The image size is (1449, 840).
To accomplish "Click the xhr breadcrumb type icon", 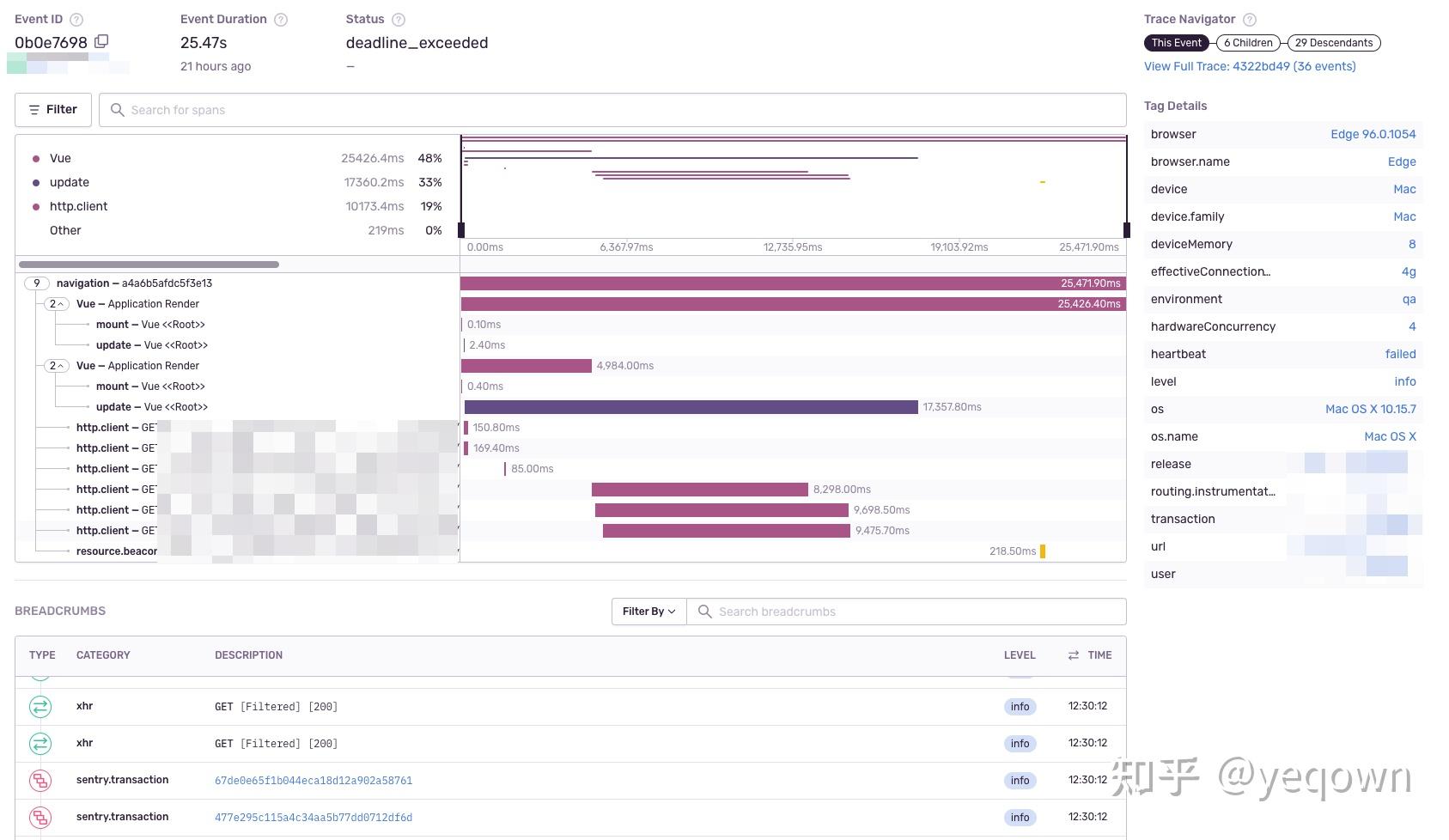I will click(40, 706).
